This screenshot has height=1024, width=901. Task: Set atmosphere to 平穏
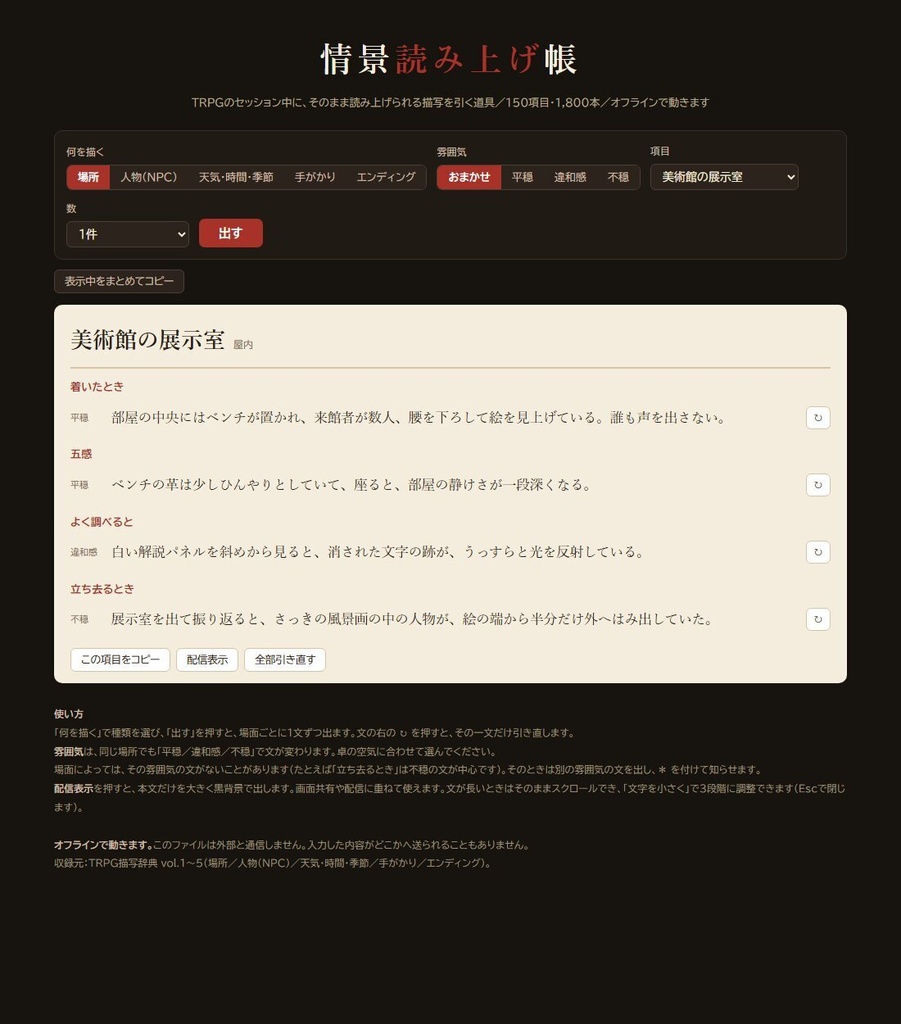(x=522, y=177)
